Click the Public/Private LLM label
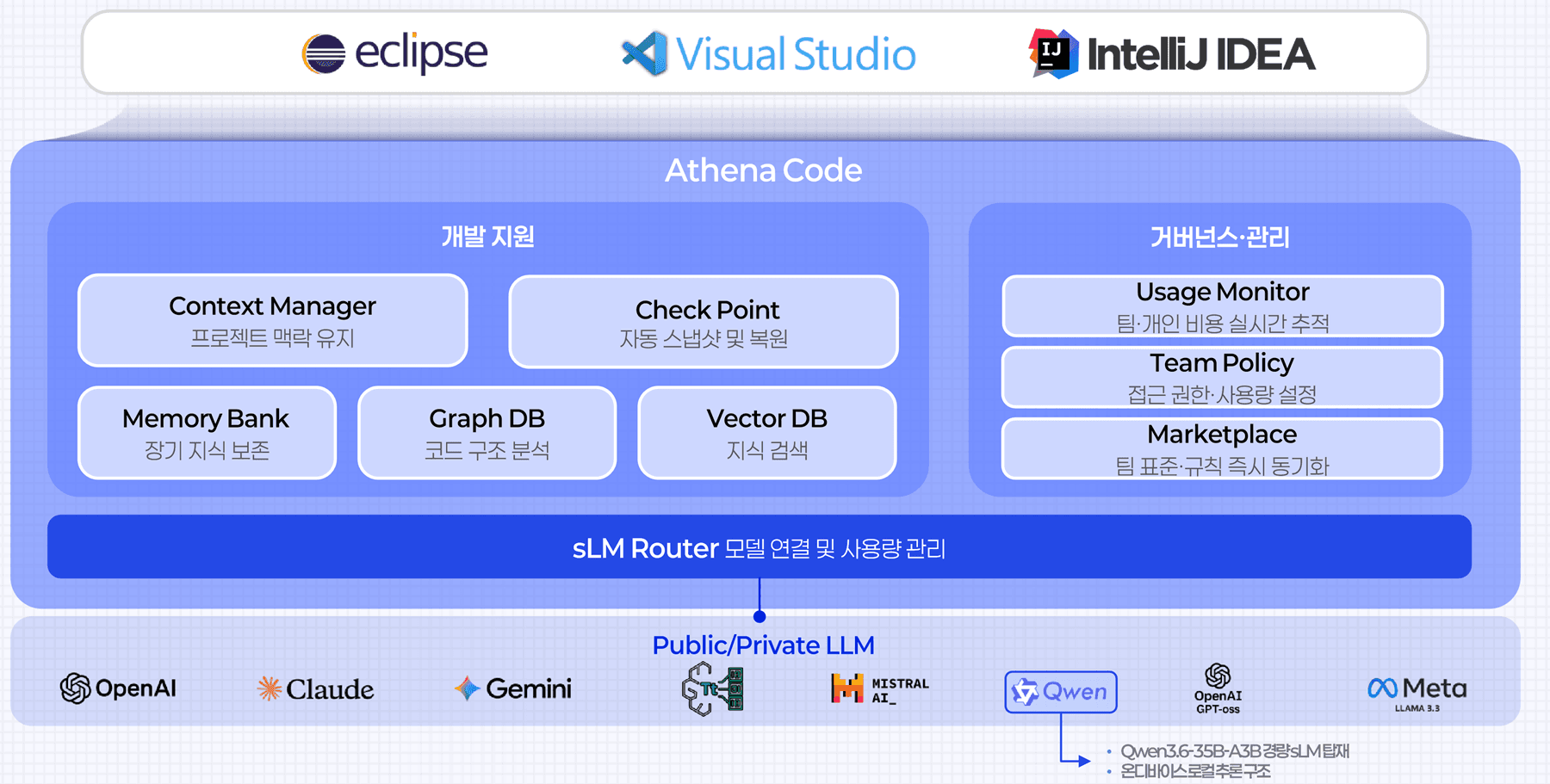The image size is (1550, 784). [764, 645]
